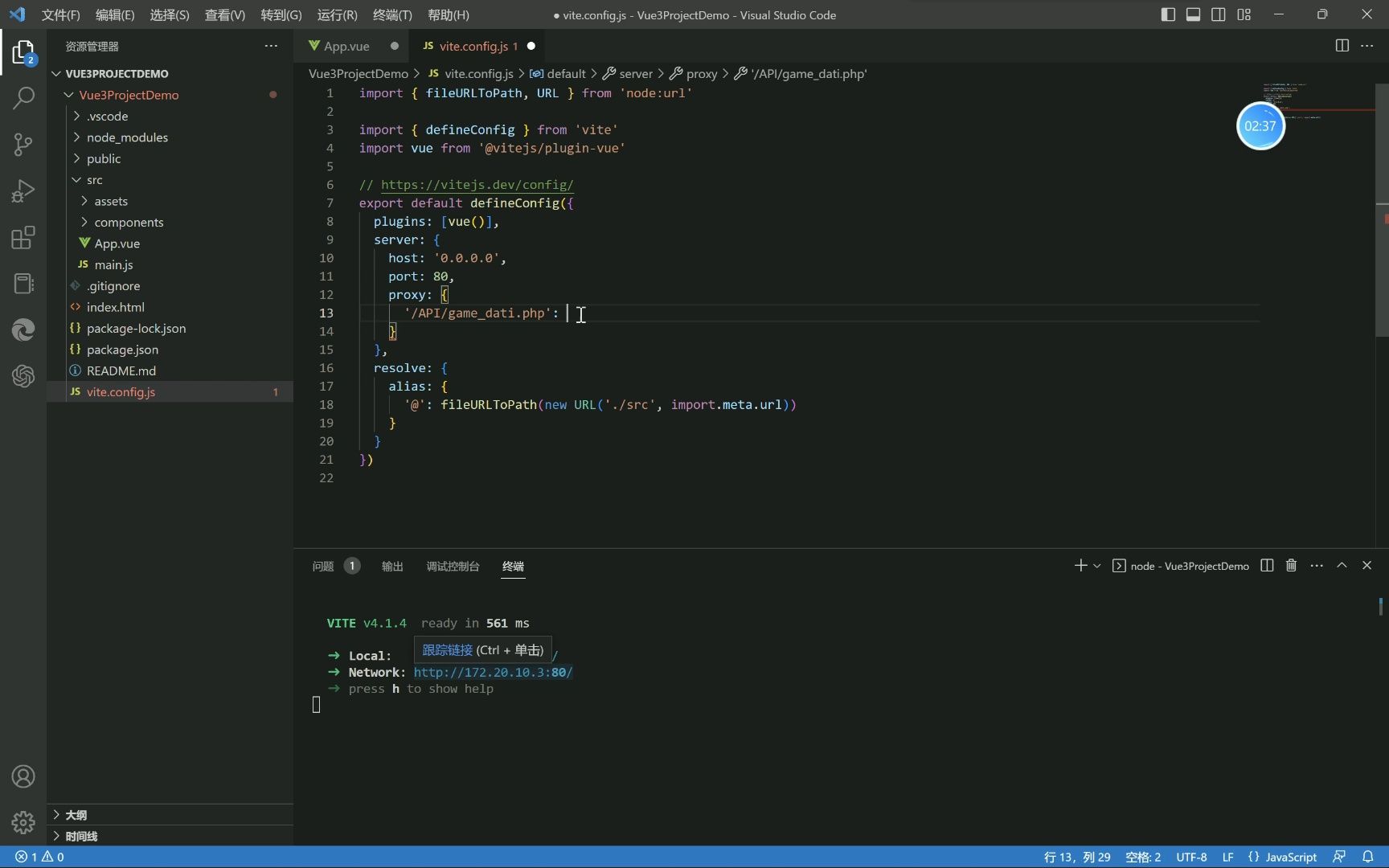
Task: Change the UTF-8 file encoding
Action: tap(1191, 857)
